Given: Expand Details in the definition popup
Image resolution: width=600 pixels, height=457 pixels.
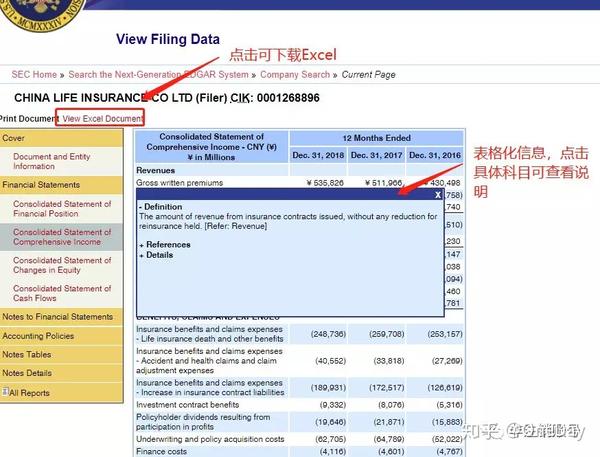Looking at the screenshot, I should [157, 255].
